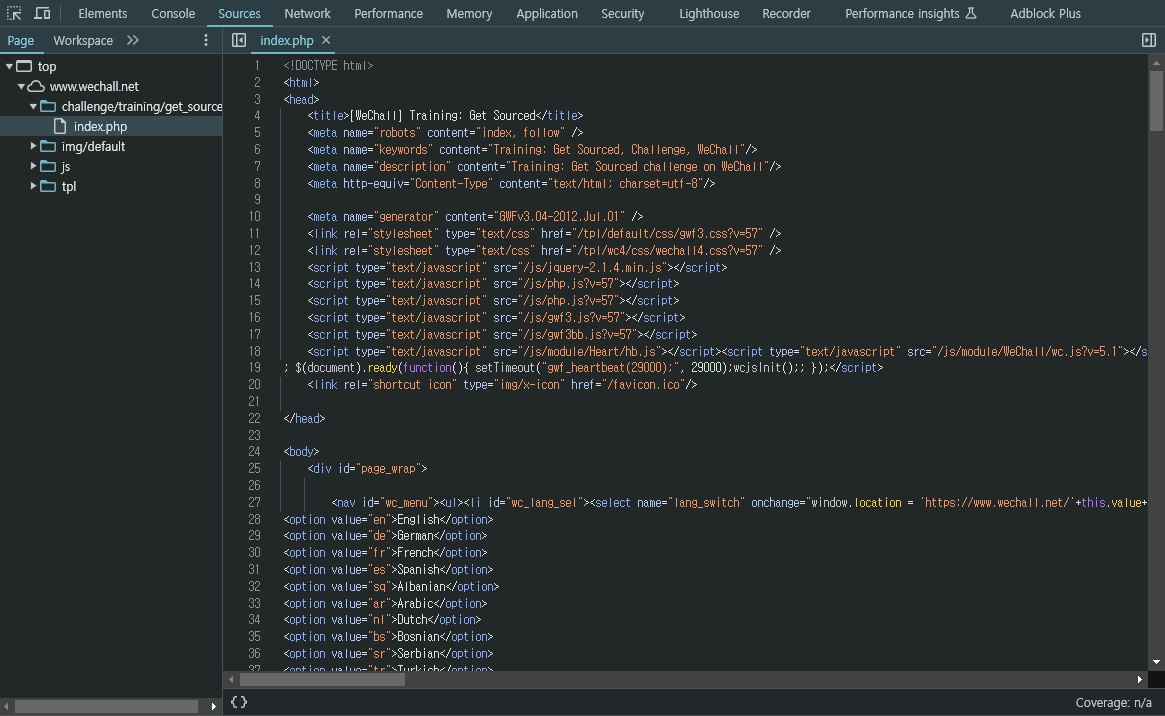Click the jquery-2.1.4.min.js script line

517,267
